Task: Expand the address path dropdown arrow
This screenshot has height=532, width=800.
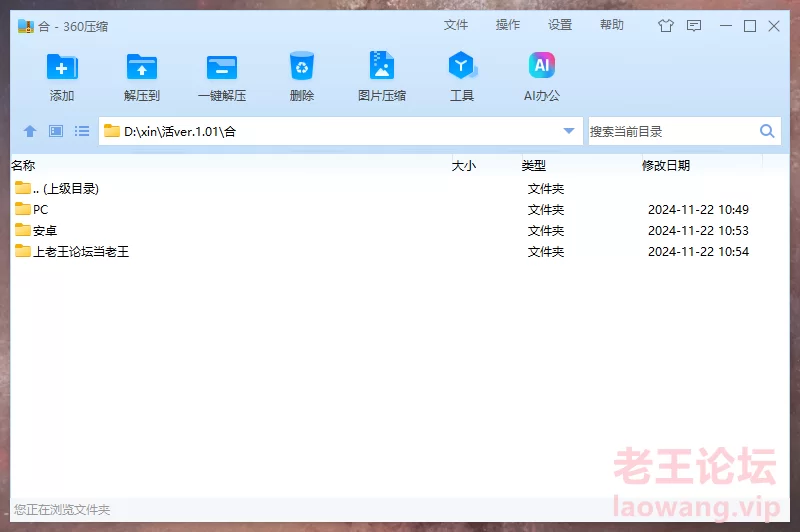Action: click(x=569, y=131)
